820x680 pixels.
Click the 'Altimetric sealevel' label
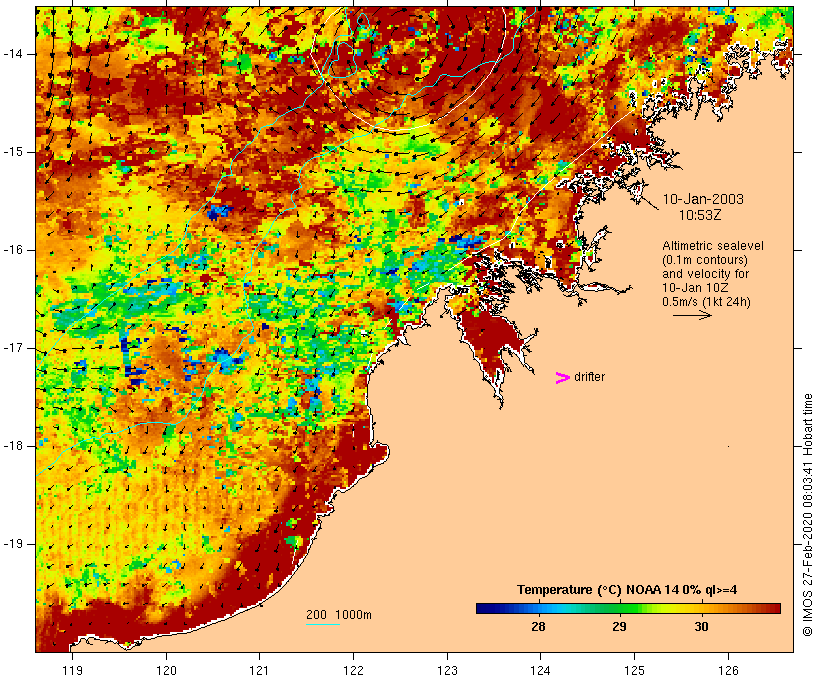(x=713, y=246)
